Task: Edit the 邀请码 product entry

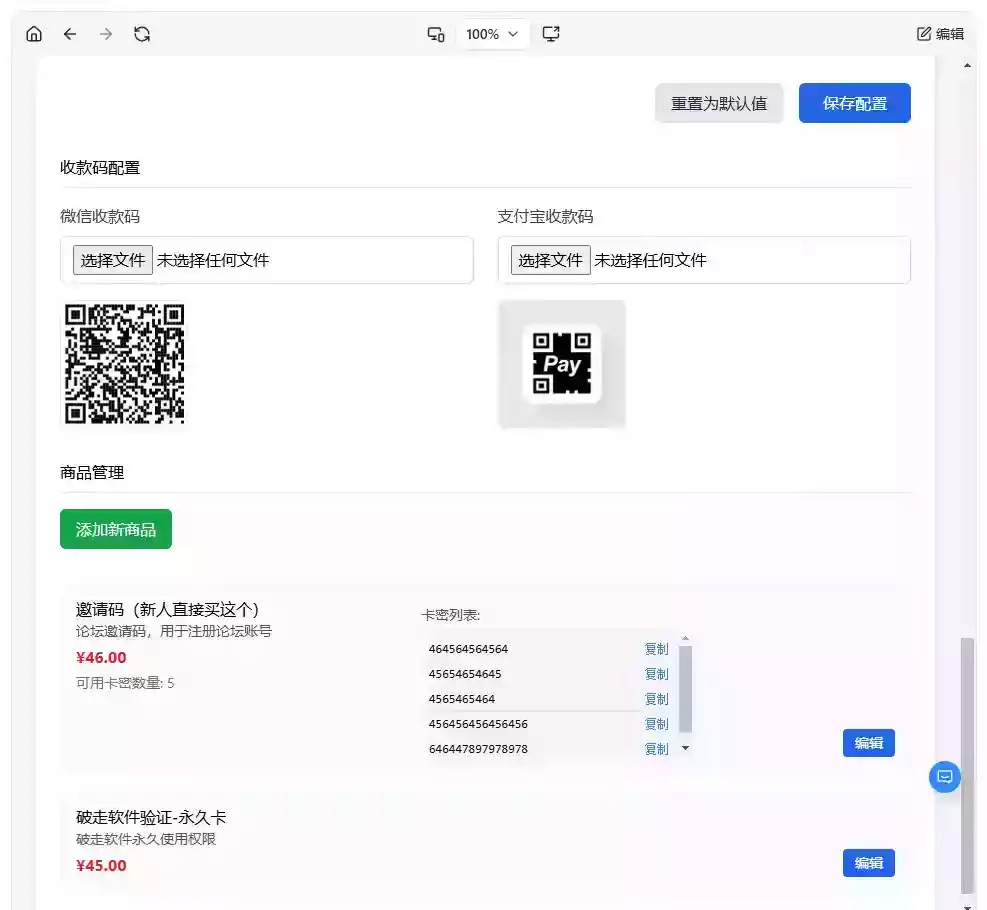Action: [868, 743]
